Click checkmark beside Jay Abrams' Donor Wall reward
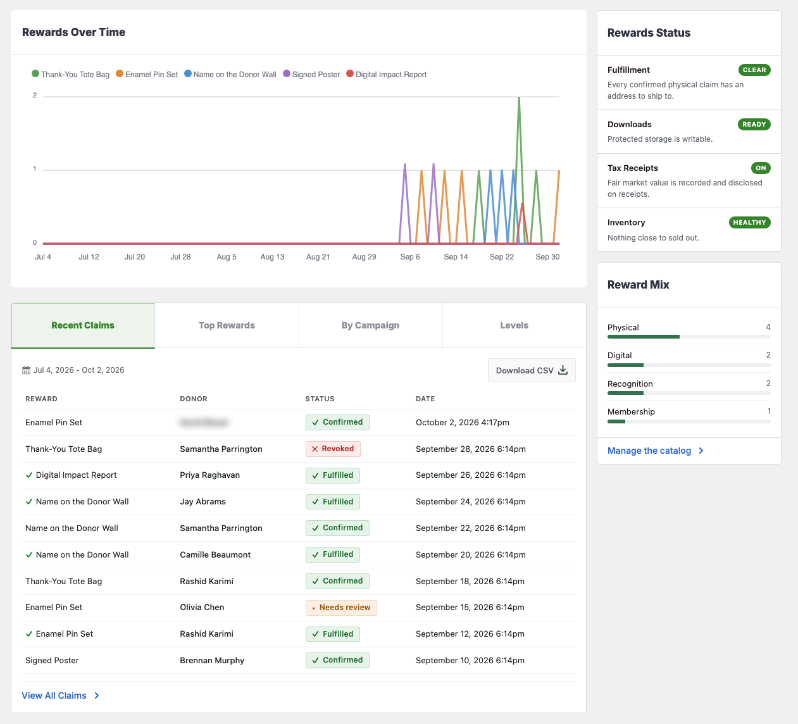 [29, 502]
